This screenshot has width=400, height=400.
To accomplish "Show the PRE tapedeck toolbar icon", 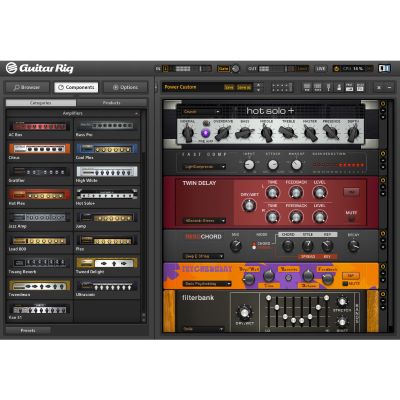I will (x=349, y=87).
